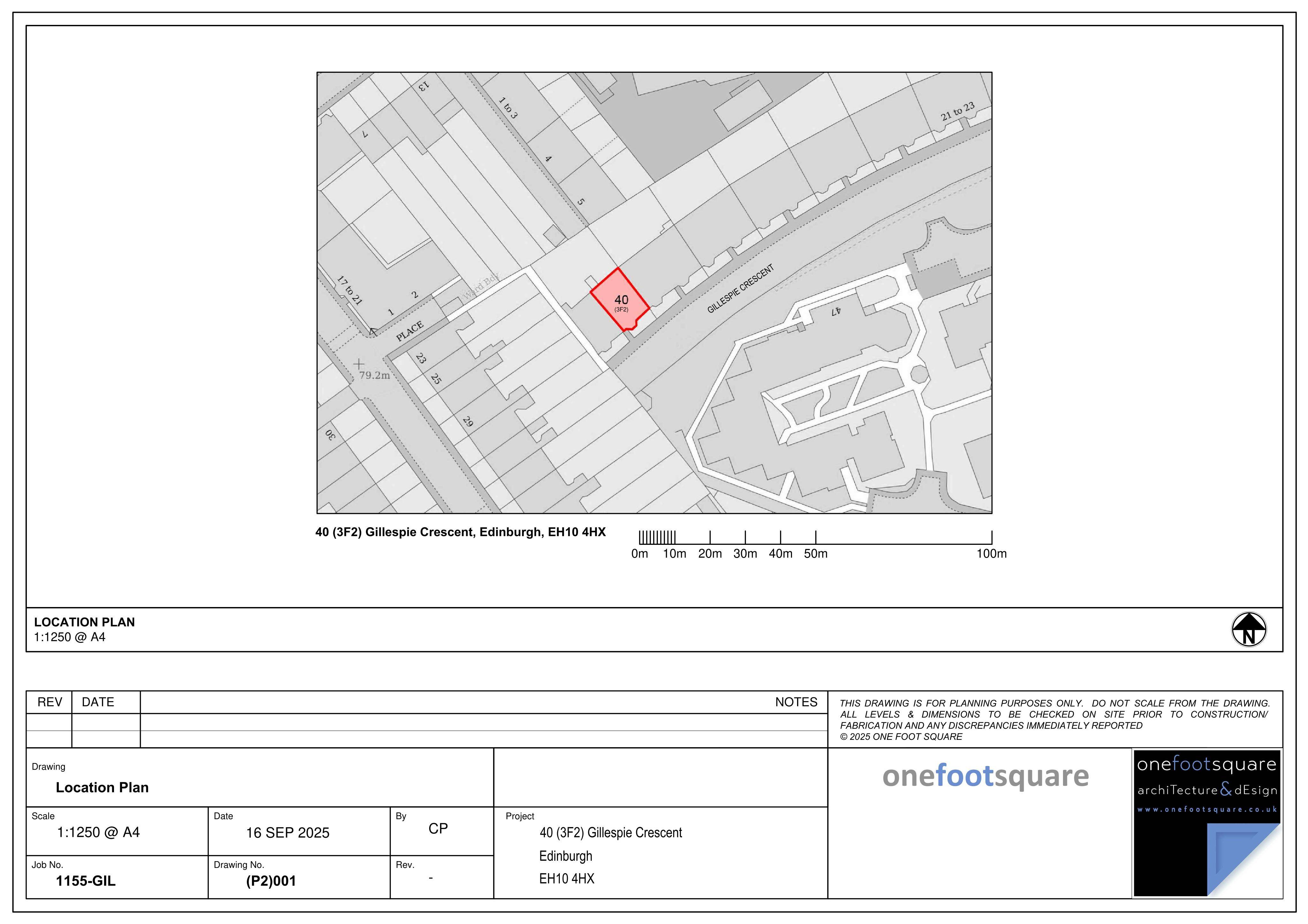The width and height of the screenshot is (1308, 924).
Task: Open the www.onefootsquare.co.uk web address
Action: pos(1206,810)
